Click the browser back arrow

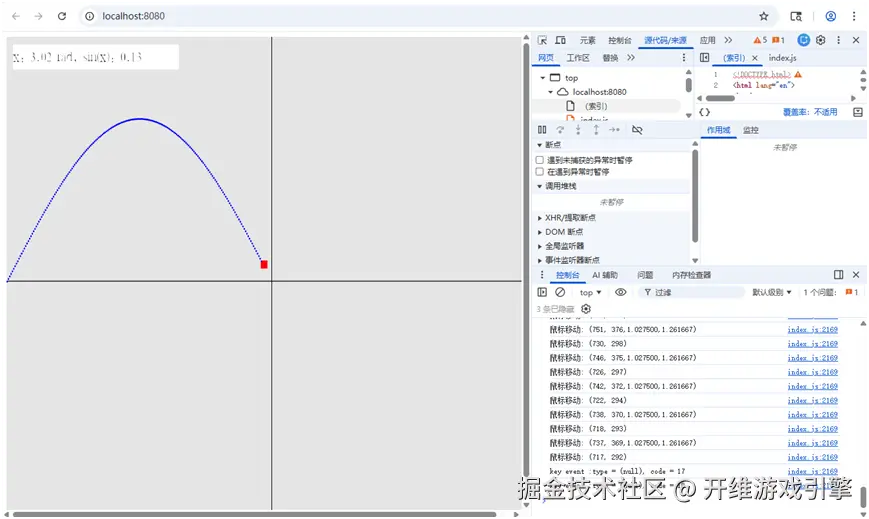pyautogui.click(x=16, y=16)
